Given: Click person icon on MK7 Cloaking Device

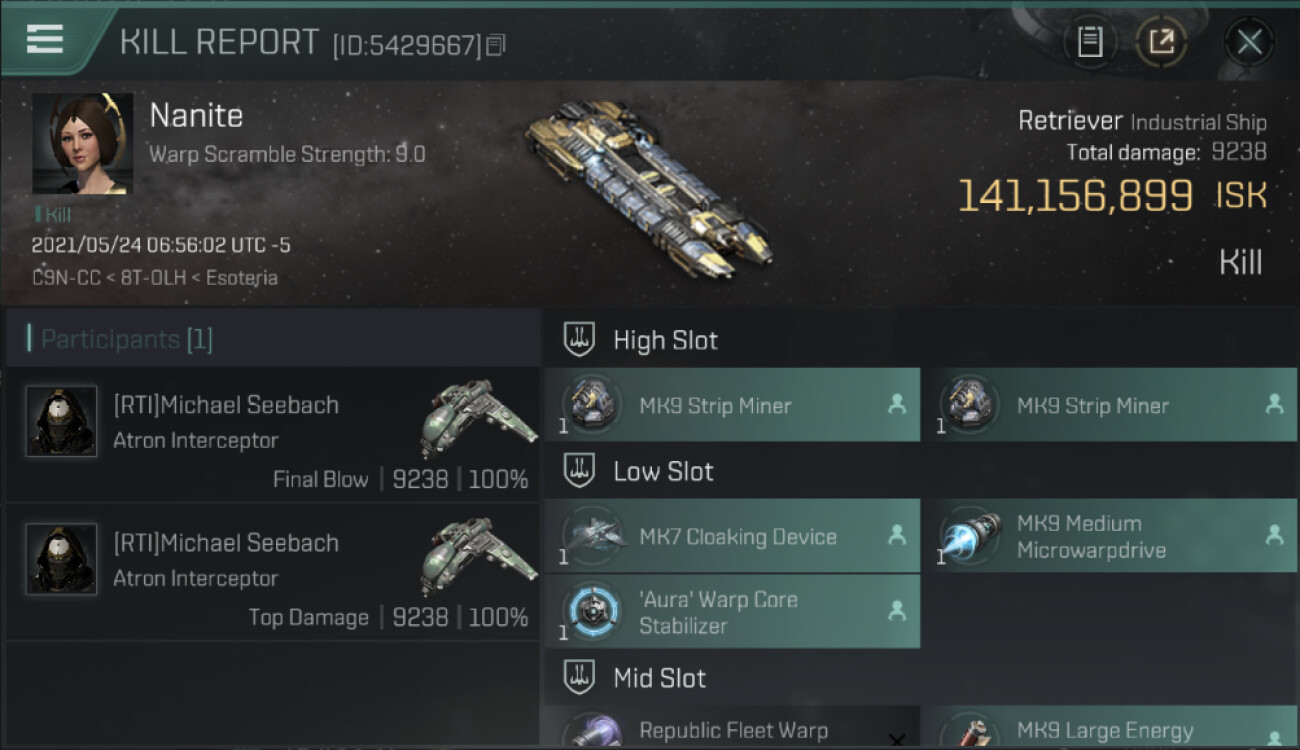Looking at the screenshot, I should tap(897, 536).
